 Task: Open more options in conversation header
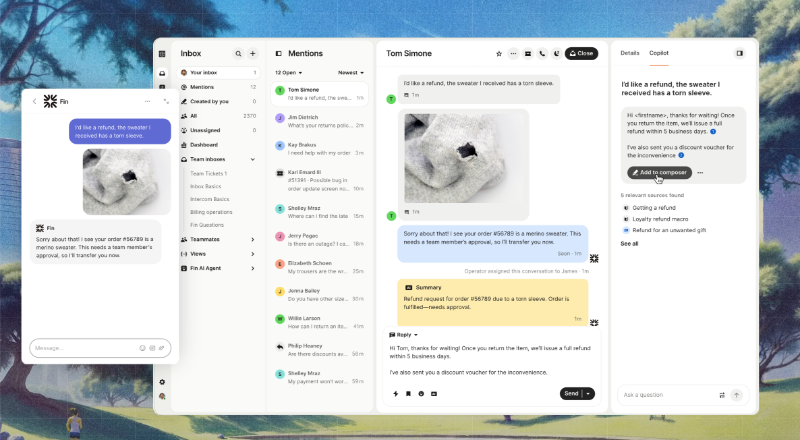point(513,54)
